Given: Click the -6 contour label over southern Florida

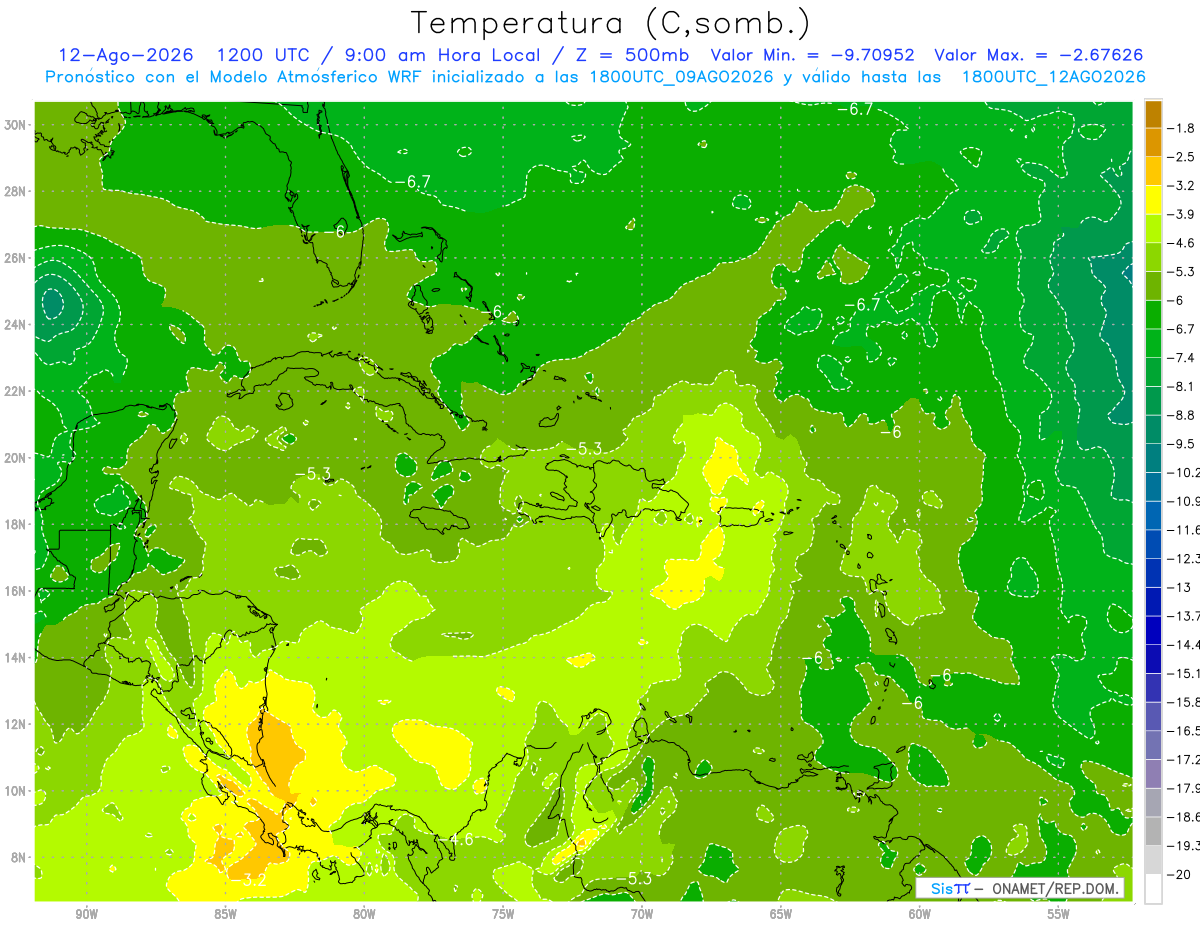Looking at the screenshot, I should (336, 231).
